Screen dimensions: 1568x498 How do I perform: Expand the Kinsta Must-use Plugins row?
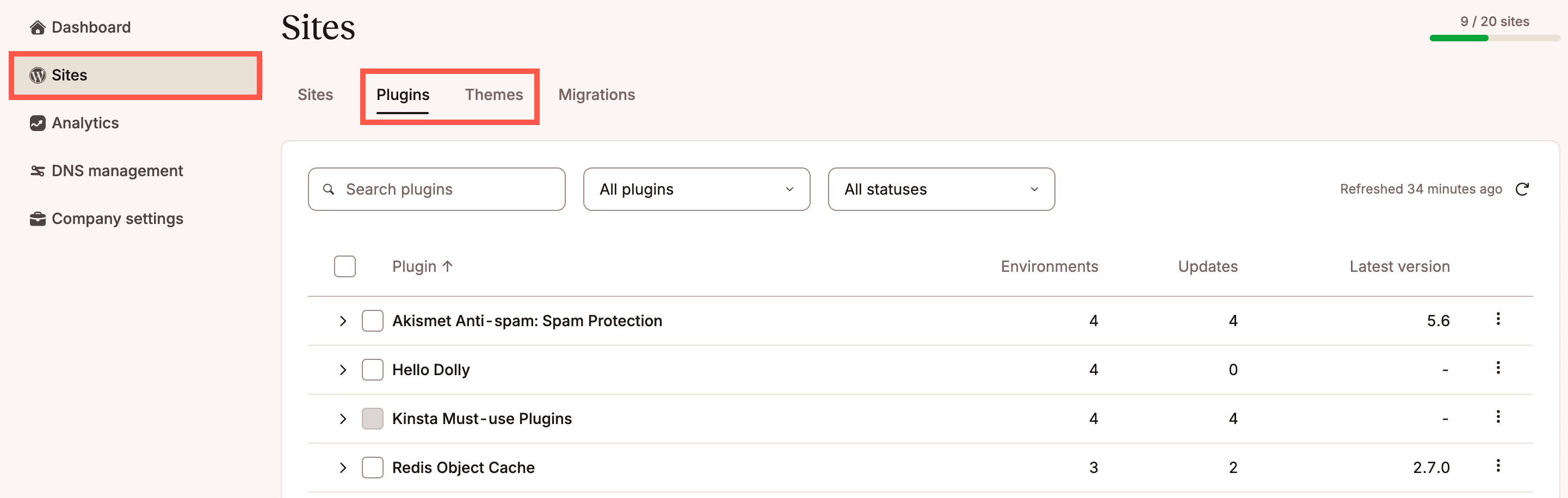(343, 418)
